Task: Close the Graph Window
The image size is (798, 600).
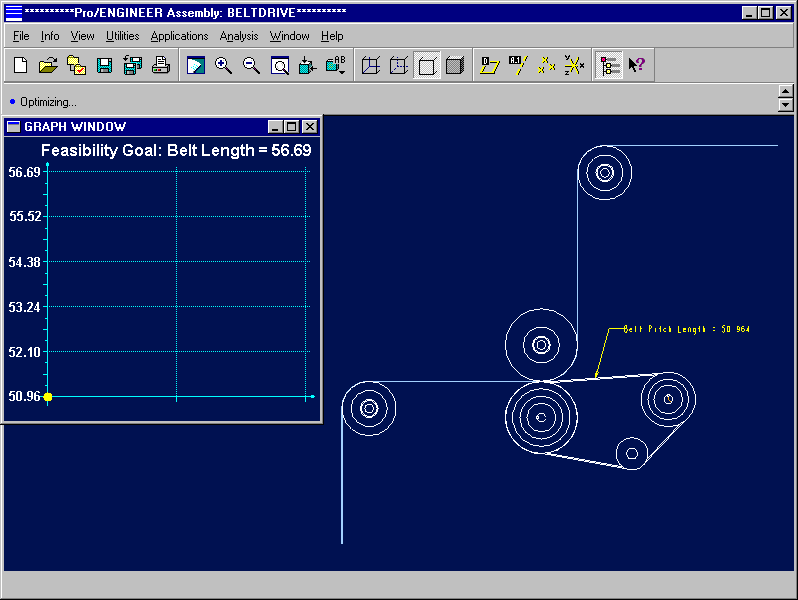Action: coord(309,127)
